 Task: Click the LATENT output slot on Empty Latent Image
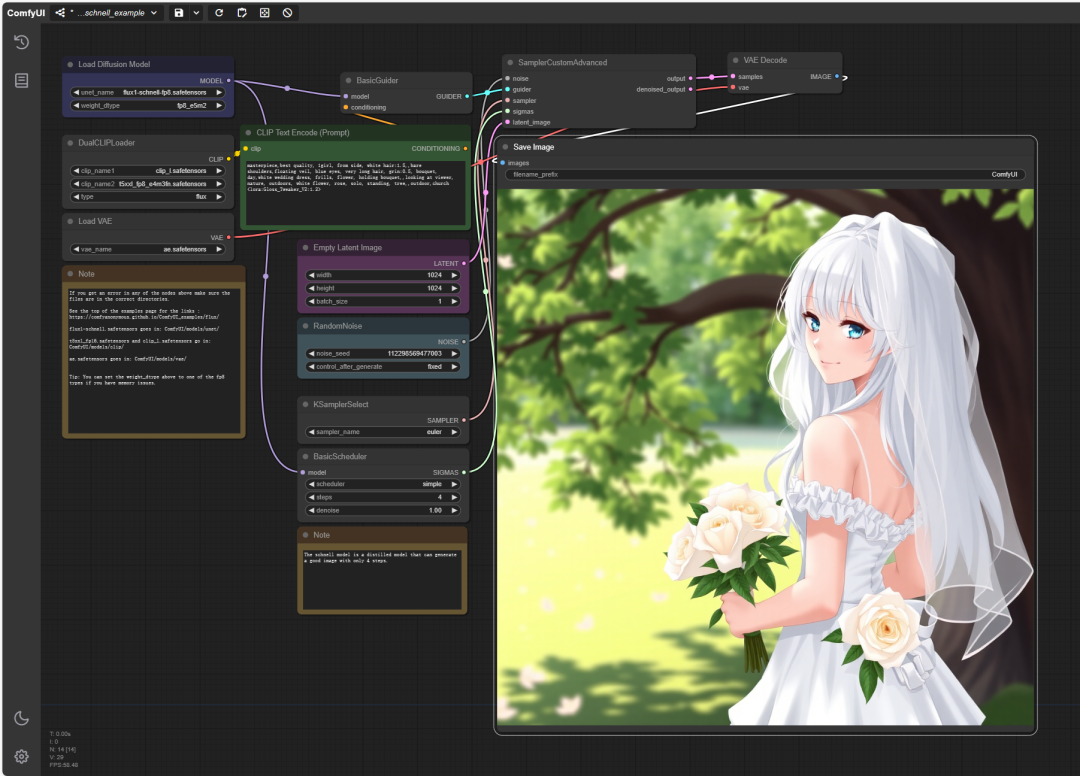coord(464,263)
